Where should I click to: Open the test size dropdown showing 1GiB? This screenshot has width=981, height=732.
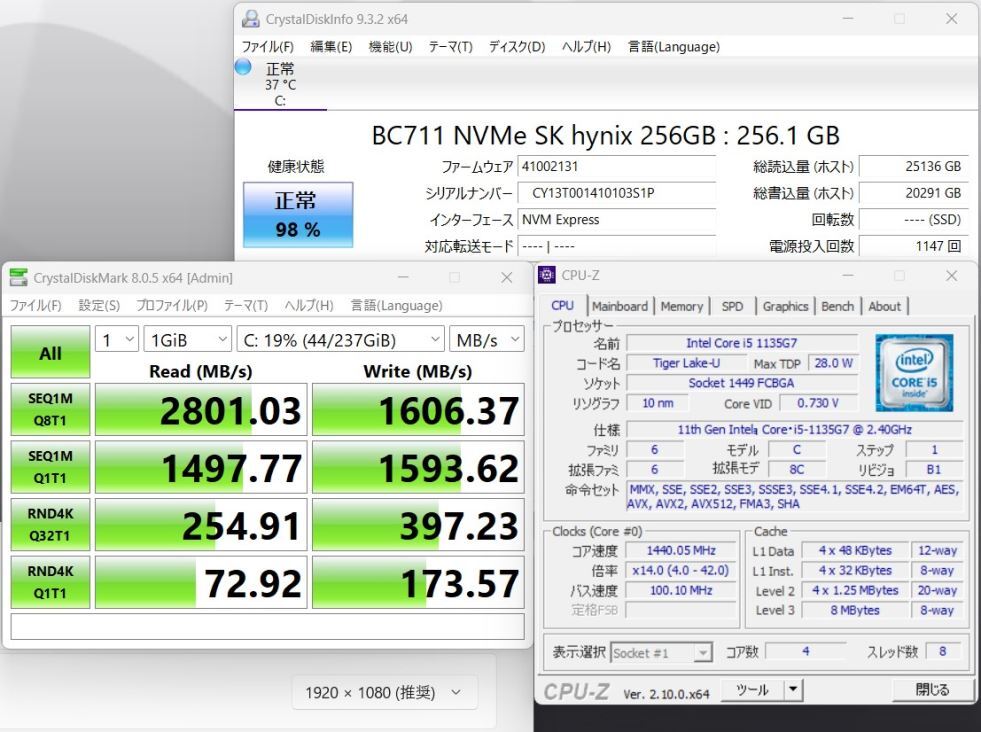(x=188, y=339)
